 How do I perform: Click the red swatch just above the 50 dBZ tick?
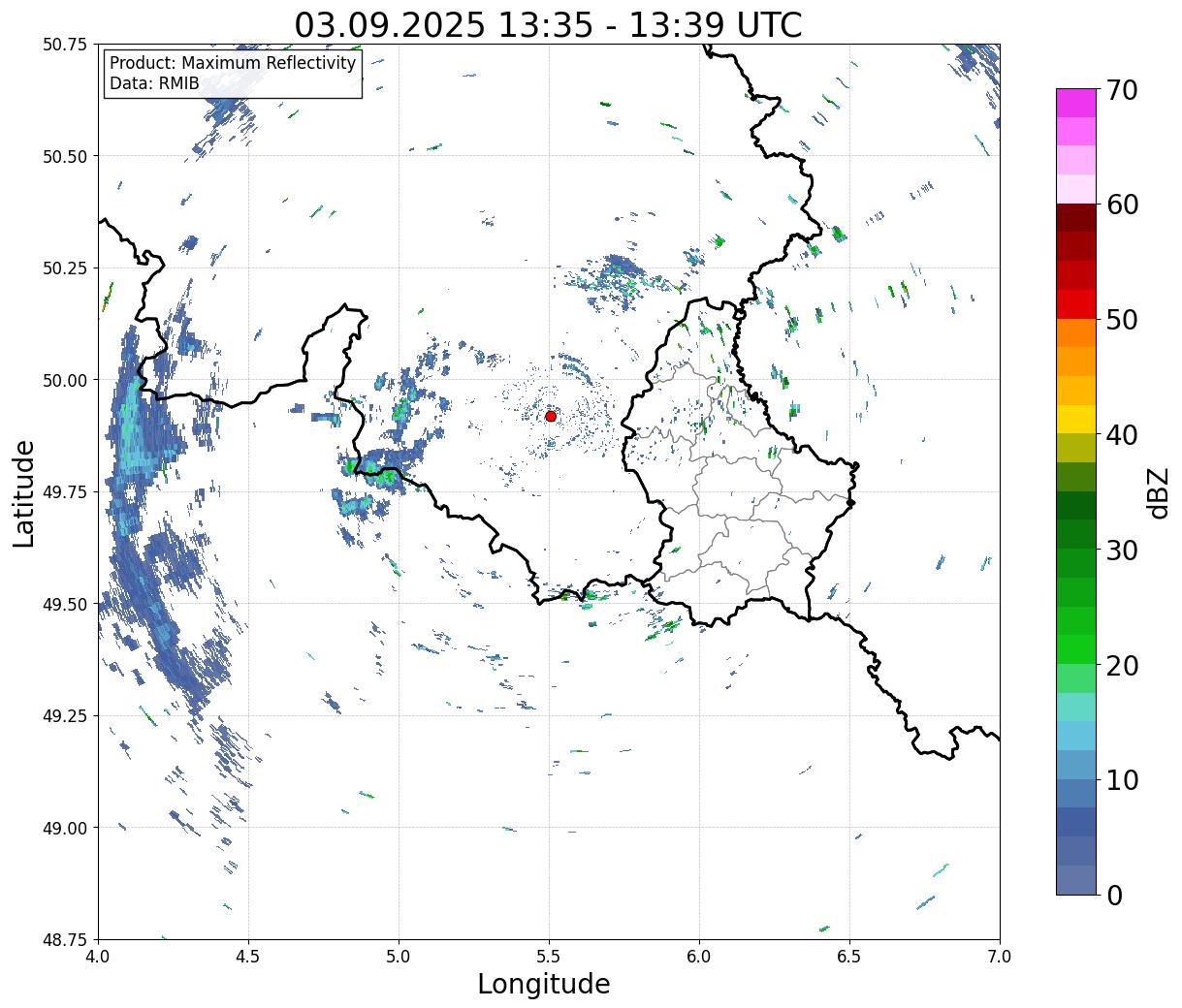pos(1076,304)
